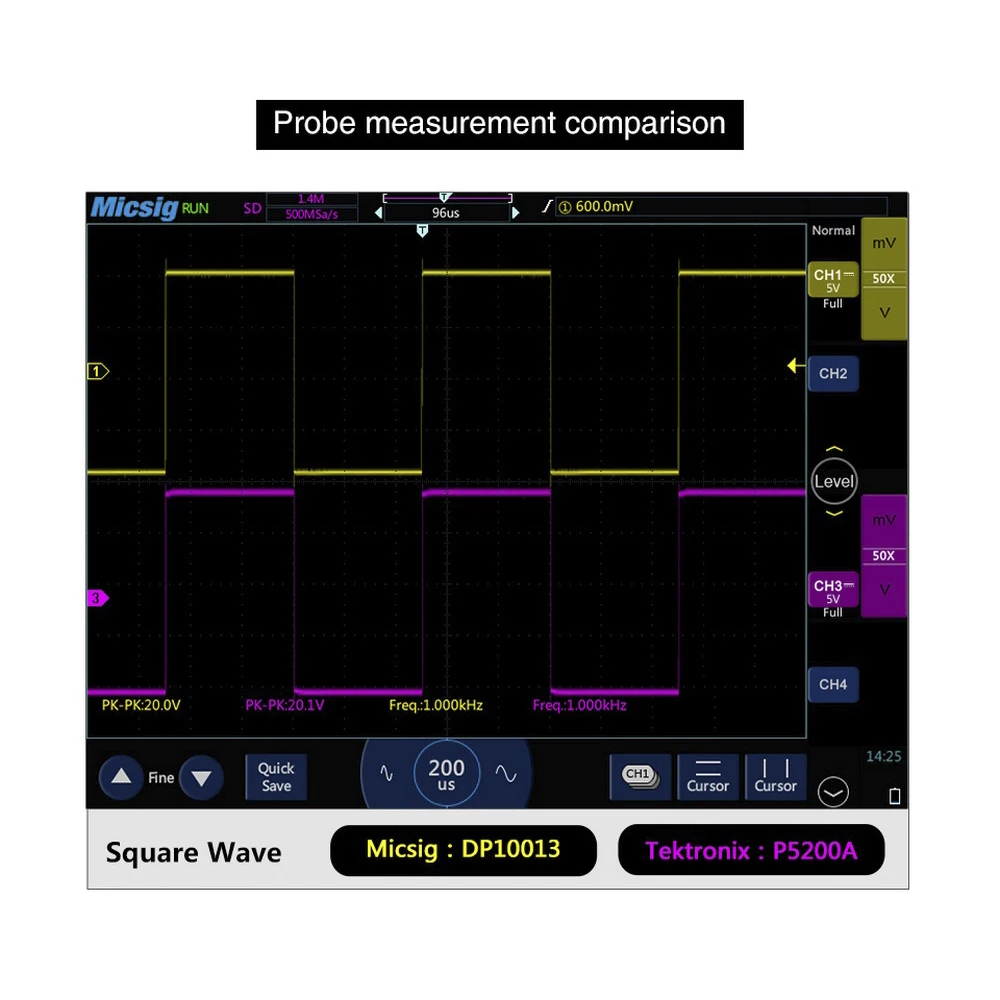The height and width of the screenshot is (1000, 1000).
Task: Click the Micsig : DP10013 label
Action: (x=464, y=850)
